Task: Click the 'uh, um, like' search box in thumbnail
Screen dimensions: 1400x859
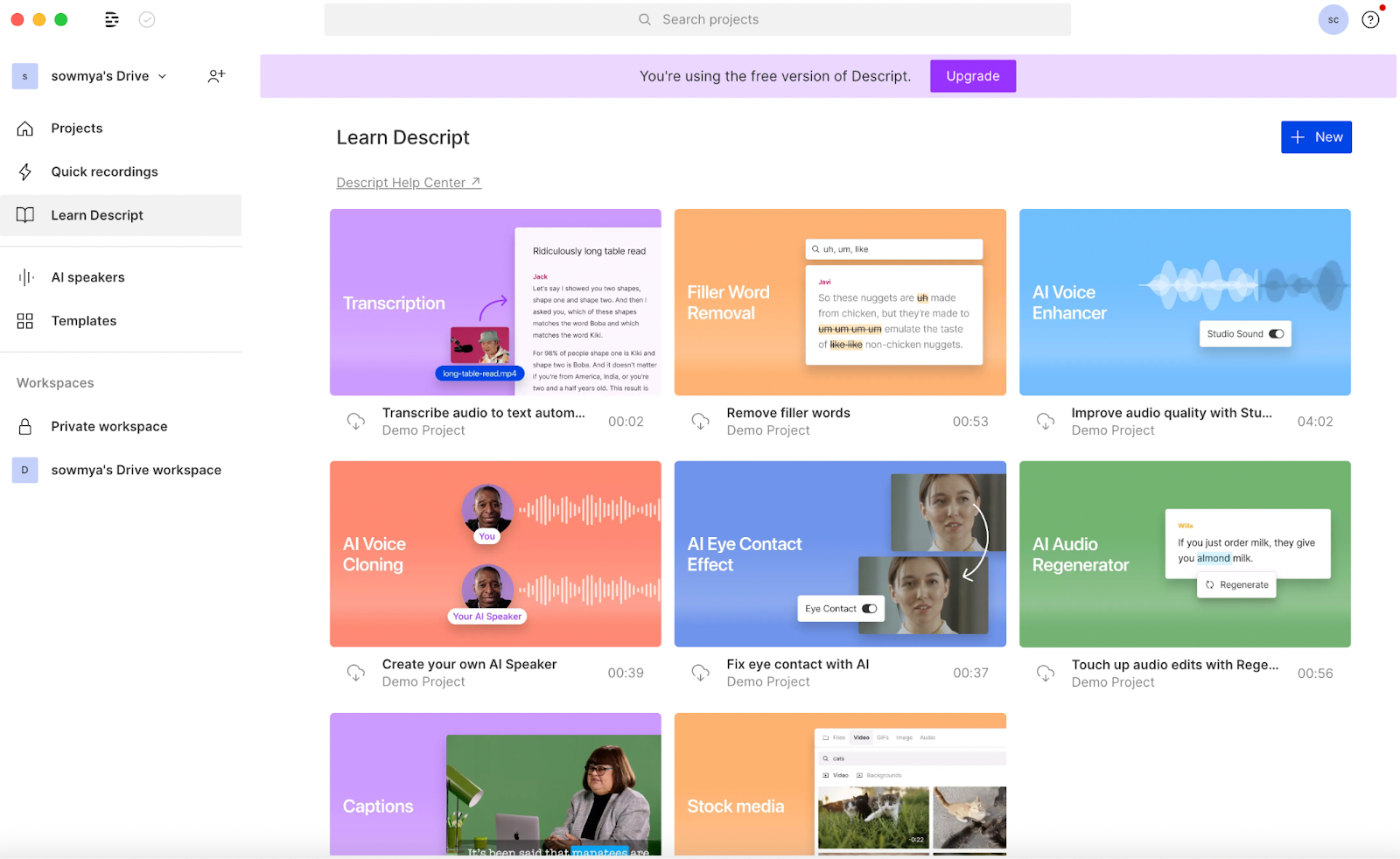Action: point(894,249)
